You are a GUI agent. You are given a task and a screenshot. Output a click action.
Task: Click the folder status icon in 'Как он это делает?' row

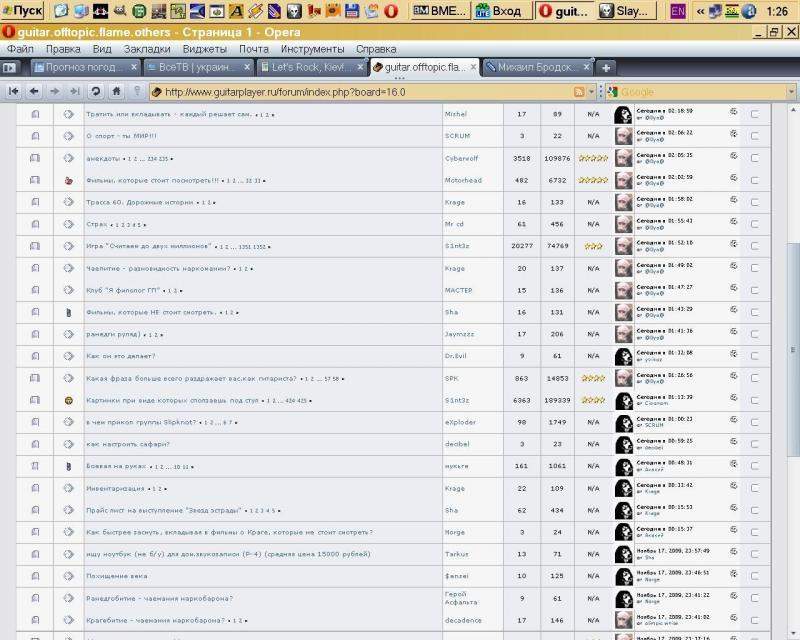point(35,356)
